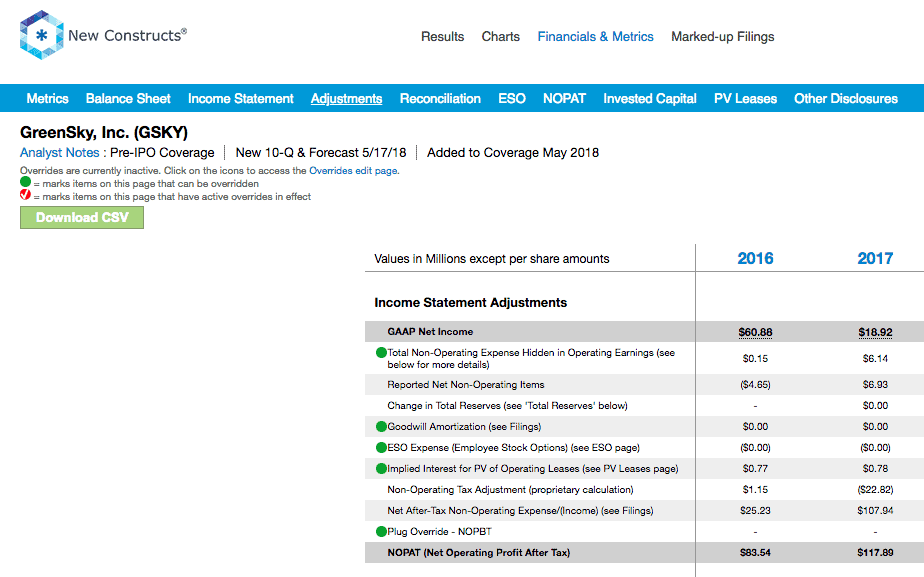
Task: Open the Overrides edit page link
Action: (353, 171)
